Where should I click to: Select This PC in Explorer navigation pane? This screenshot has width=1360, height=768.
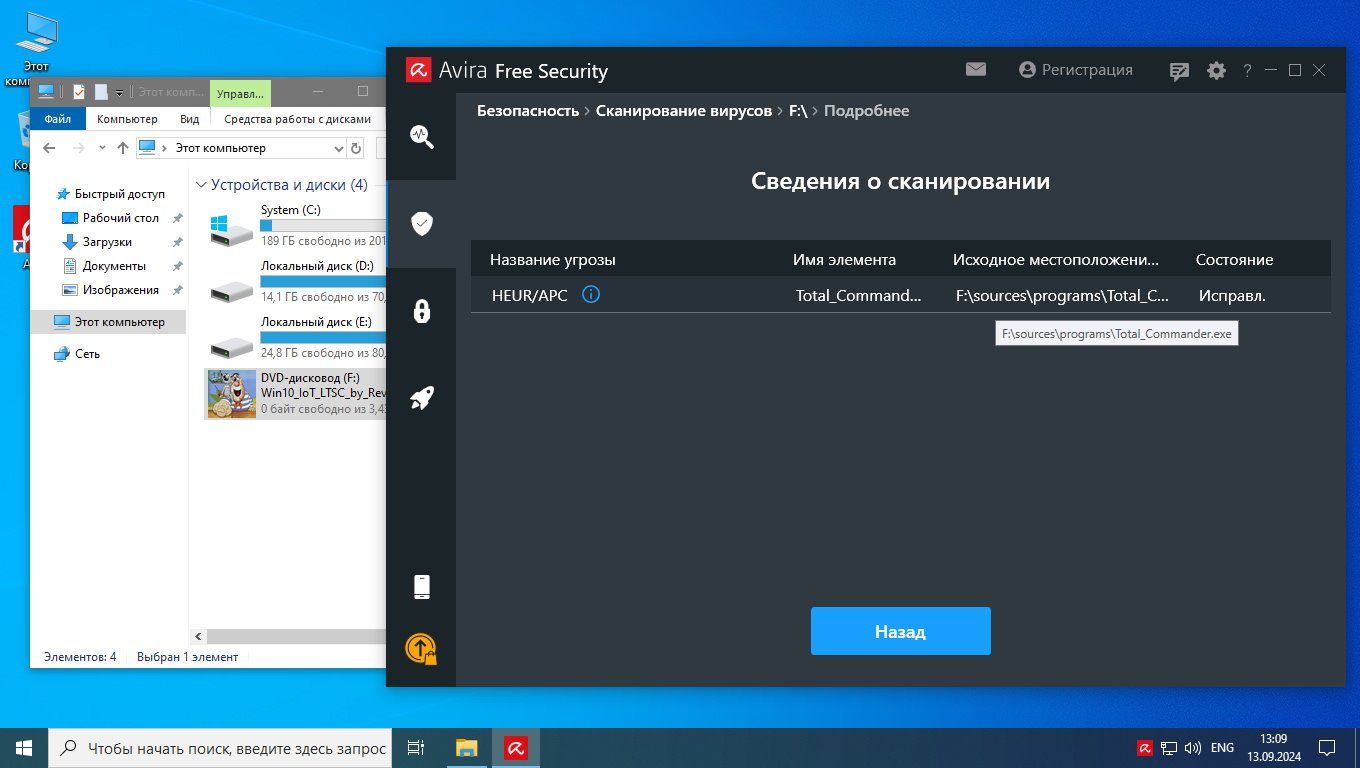[108, 322]
